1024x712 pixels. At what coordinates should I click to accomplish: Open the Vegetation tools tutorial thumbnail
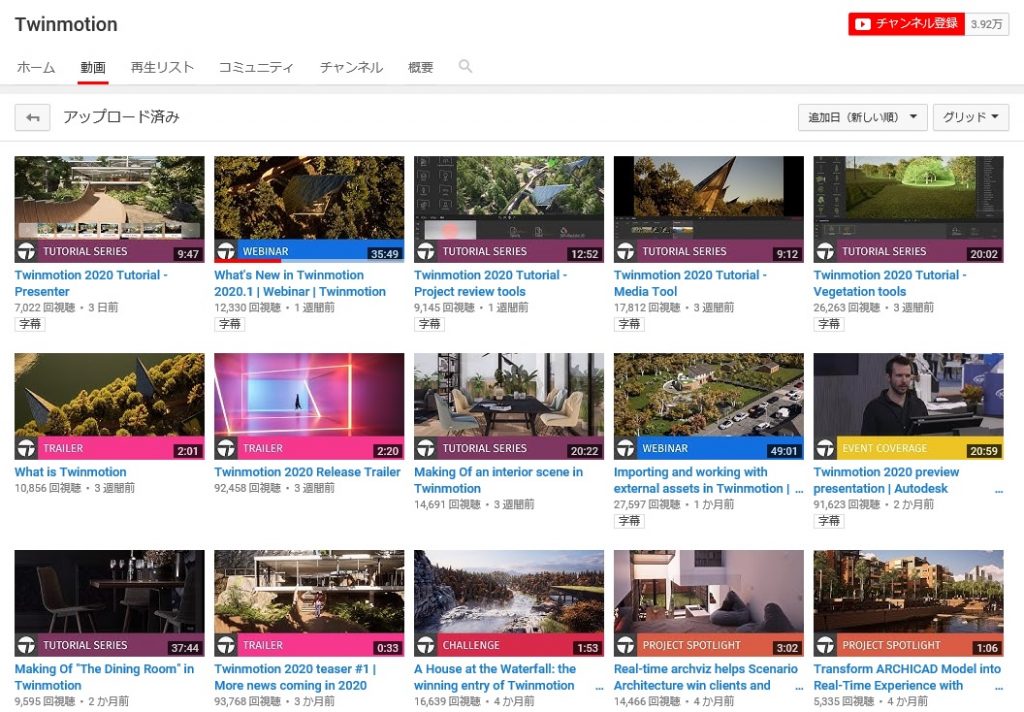908,209
